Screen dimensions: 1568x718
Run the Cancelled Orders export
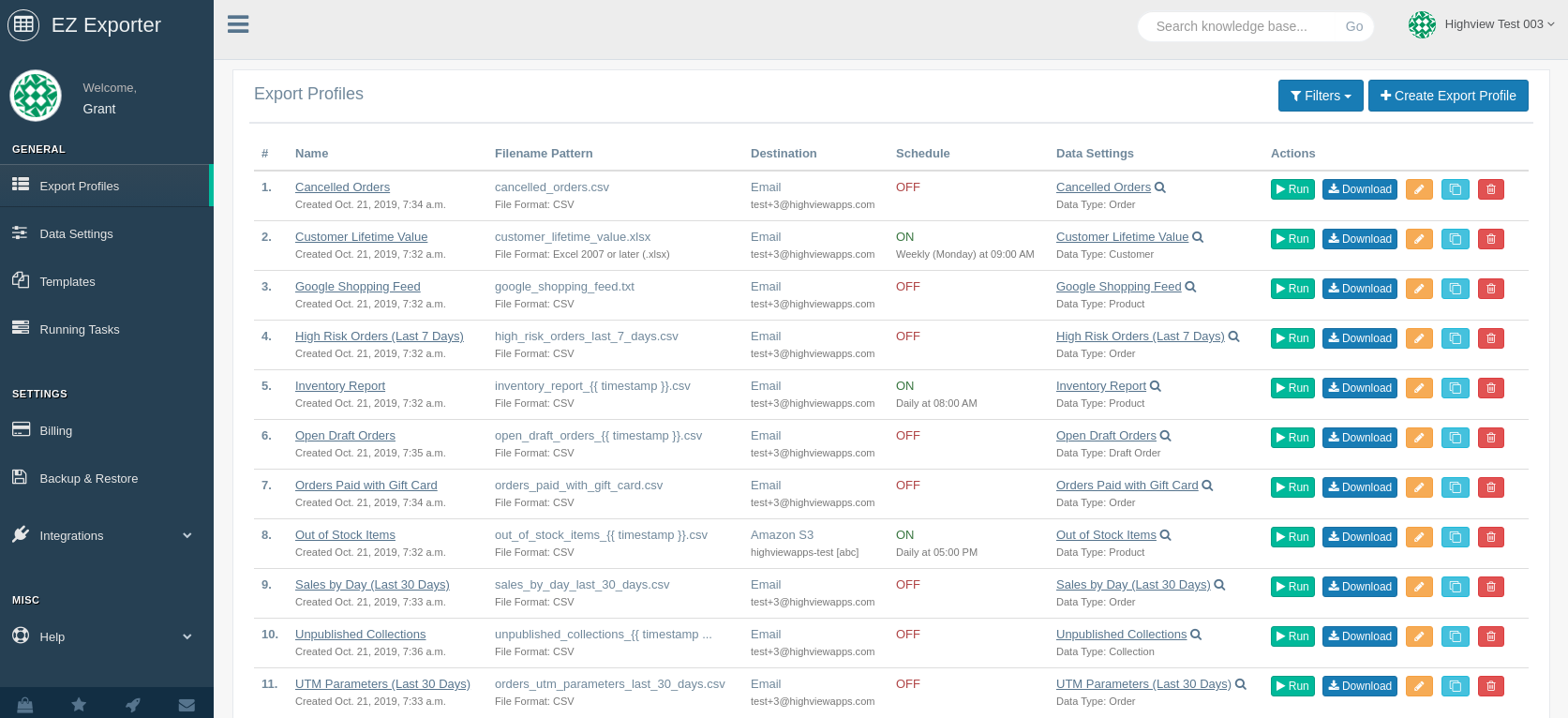(x=1292, y=189)
